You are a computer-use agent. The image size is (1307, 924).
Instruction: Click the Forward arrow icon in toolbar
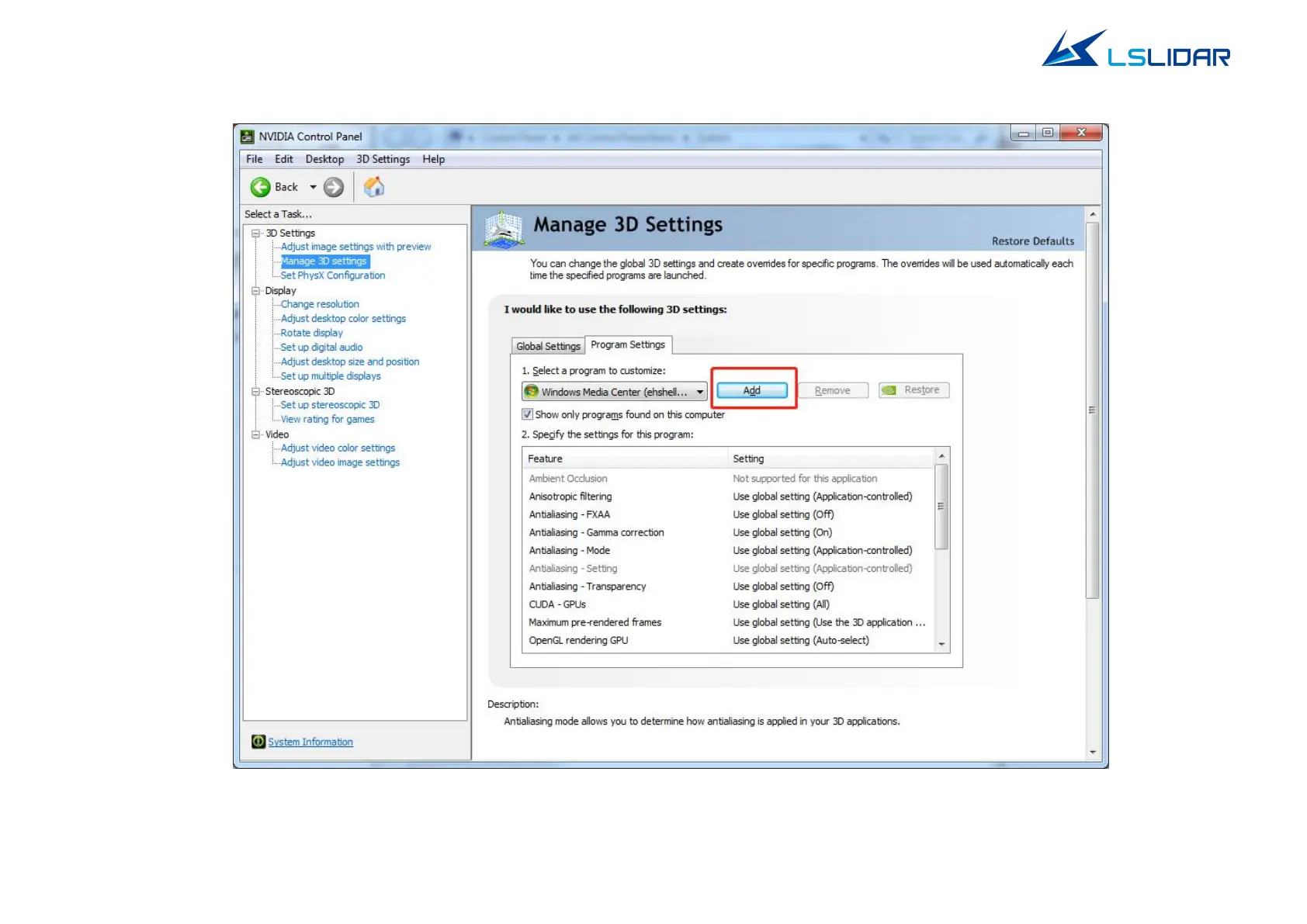334,187
